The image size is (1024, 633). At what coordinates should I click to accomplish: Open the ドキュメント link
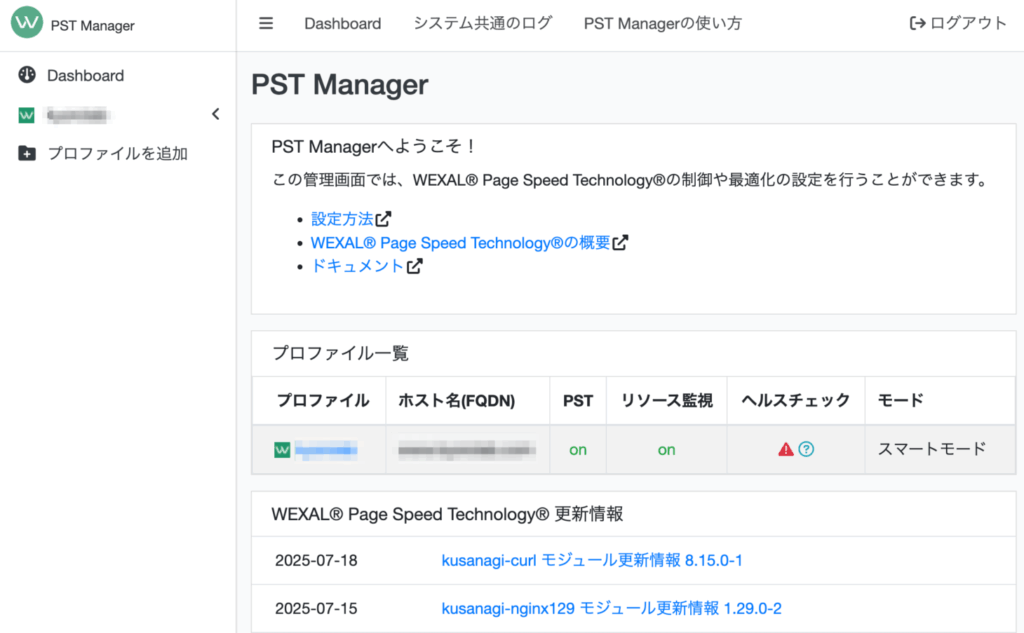point(357,266)
